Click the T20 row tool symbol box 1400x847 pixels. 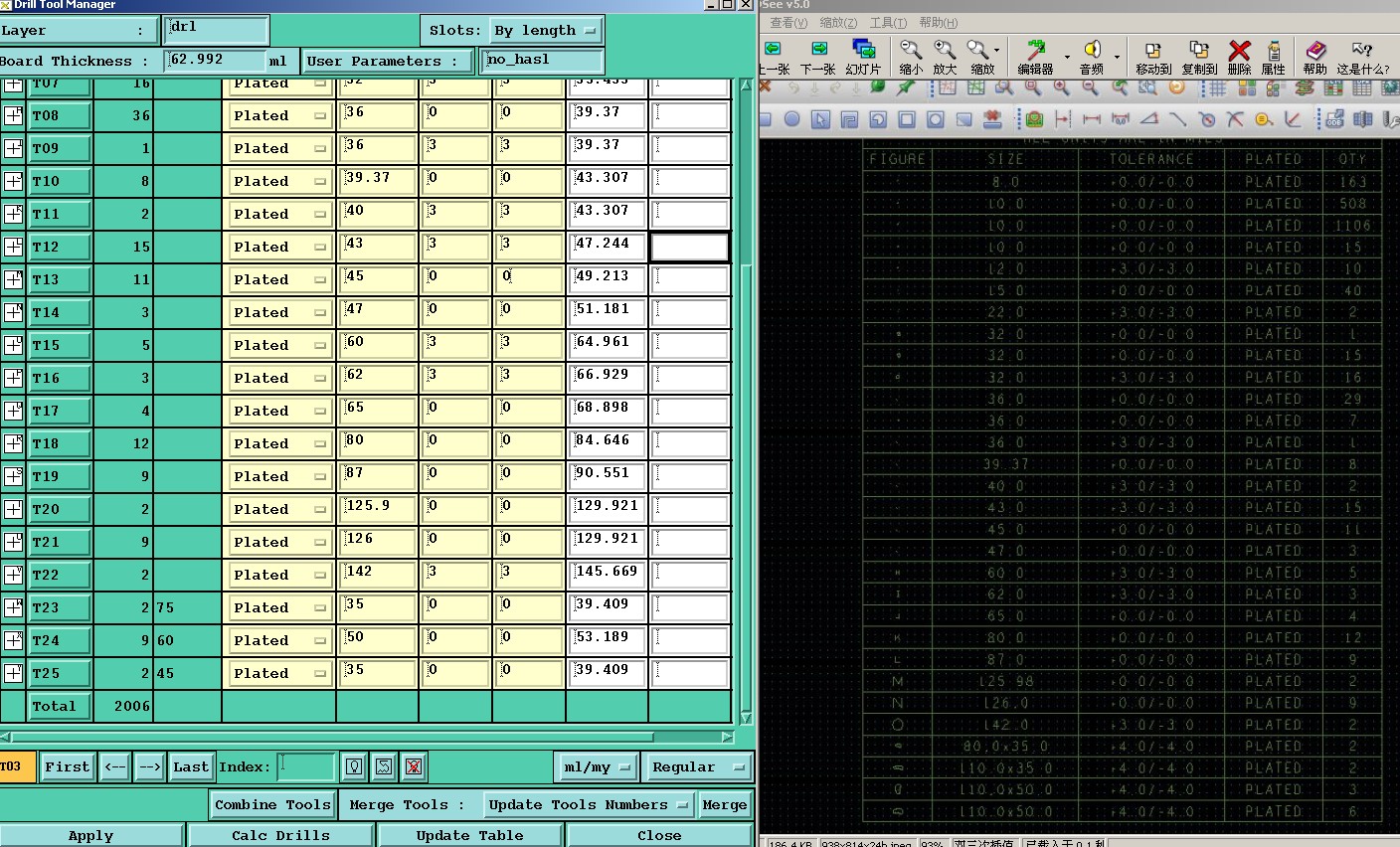(x=13, y=509)
